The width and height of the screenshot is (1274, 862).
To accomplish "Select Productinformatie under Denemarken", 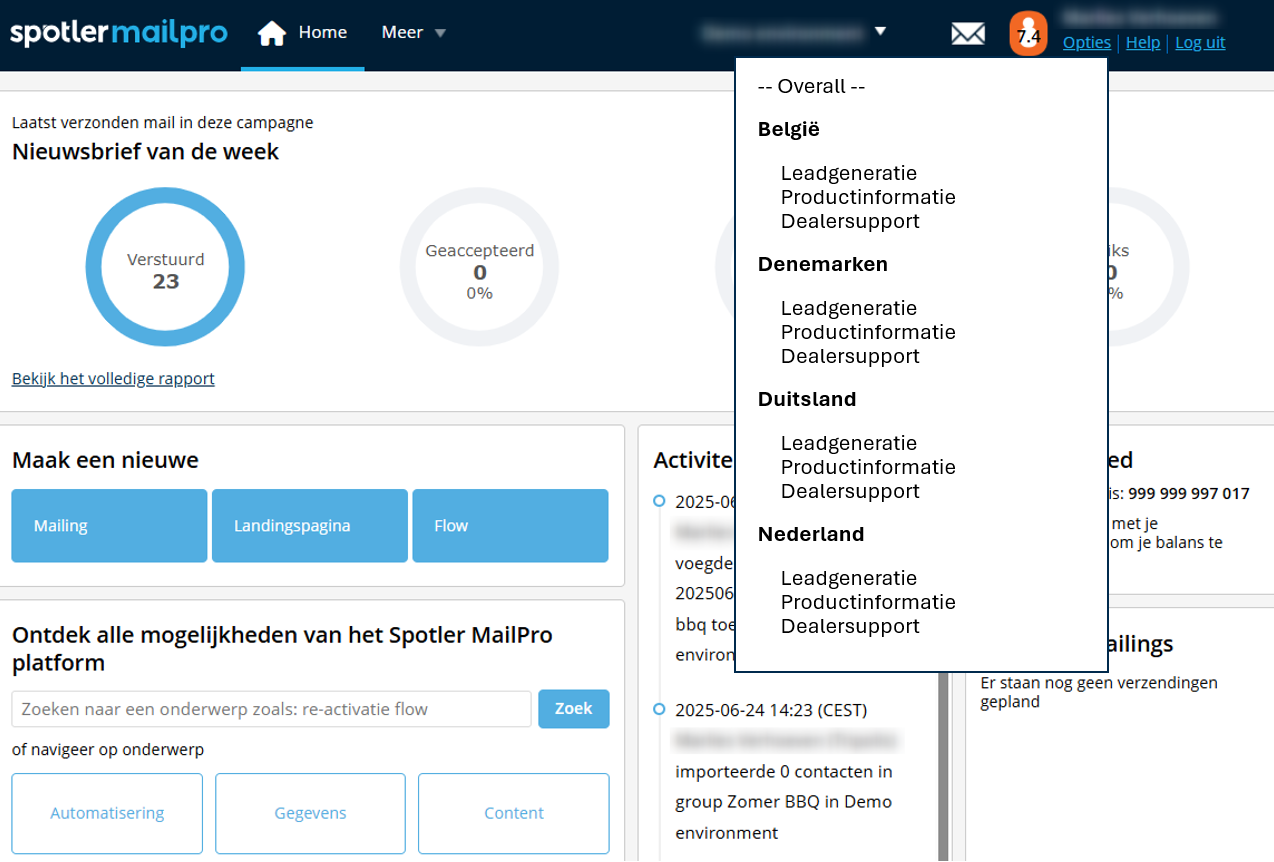I will pos(867,332).
